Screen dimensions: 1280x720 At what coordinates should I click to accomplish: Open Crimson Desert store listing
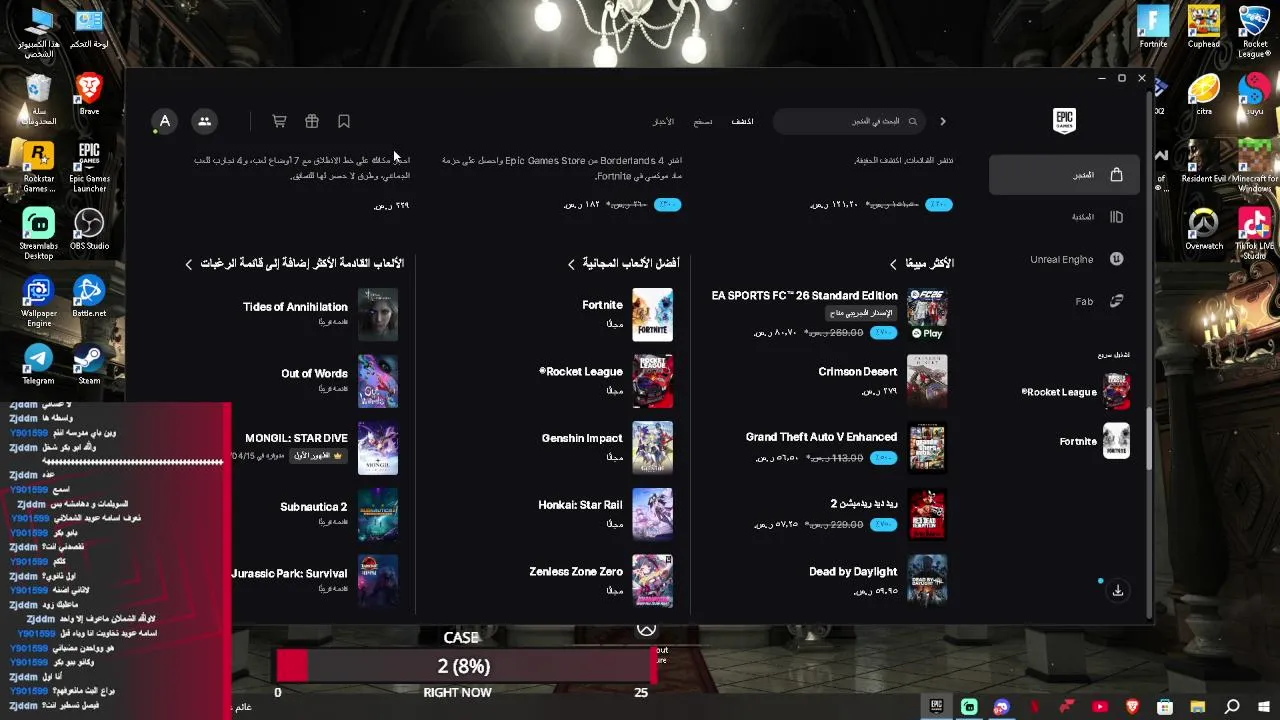(x=882, y=381)
